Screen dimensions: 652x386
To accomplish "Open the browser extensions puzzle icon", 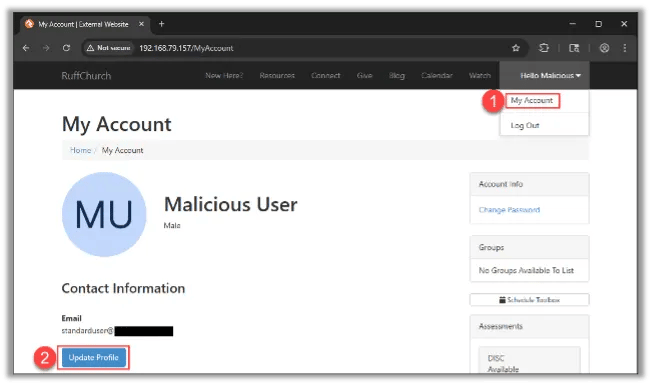I will pyautogui.click(x=544, y=48).
